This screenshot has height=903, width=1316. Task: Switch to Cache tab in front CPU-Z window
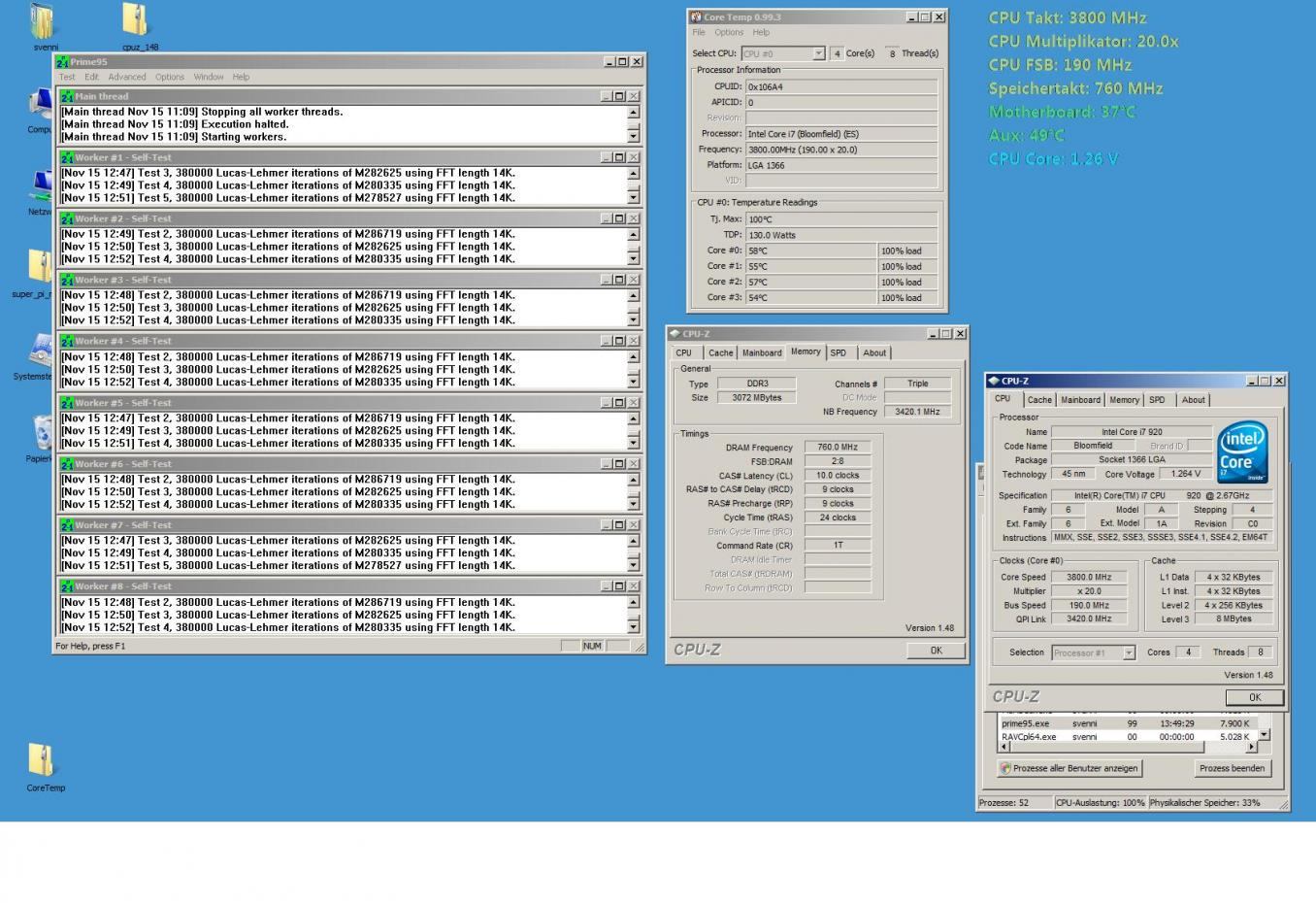[1039, 400]
